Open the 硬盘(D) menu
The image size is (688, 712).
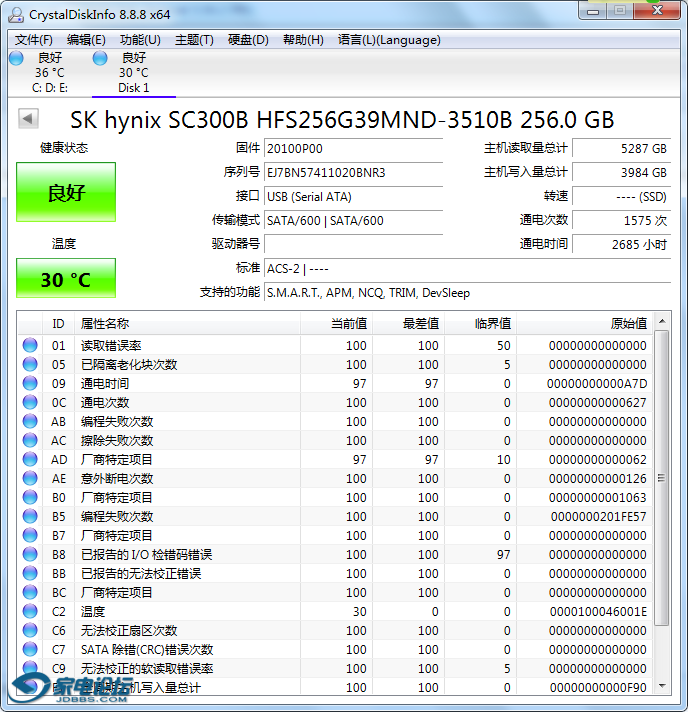(248, 40)
